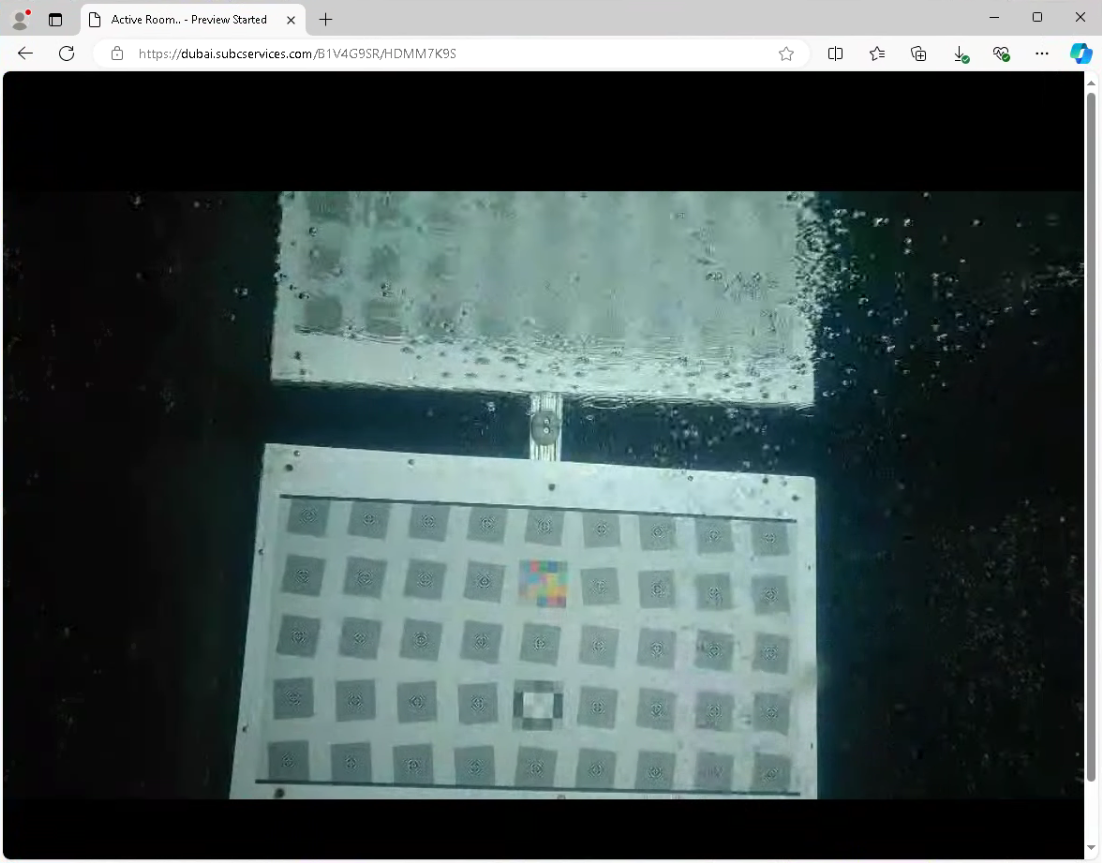Open the tab actions menu
Viewport: 1102px width, 863px height.
pyautogui.click(x=55, y=19)
